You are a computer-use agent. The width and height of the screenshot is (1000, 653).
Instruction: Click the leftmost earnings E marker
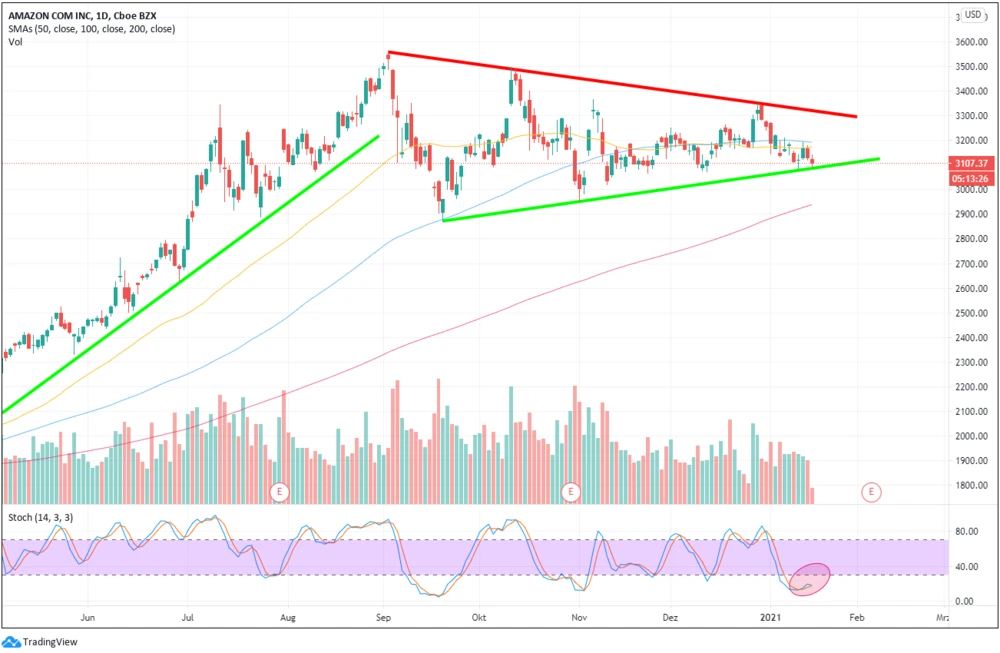(280, 491)
